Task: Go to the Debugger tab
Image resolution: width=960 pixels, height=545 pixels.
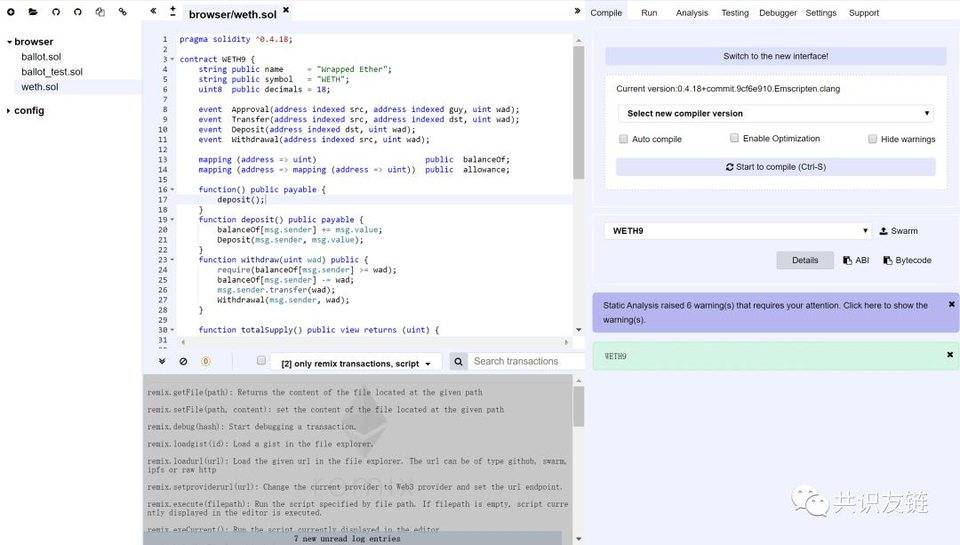Action: click(x=778, y=13)
